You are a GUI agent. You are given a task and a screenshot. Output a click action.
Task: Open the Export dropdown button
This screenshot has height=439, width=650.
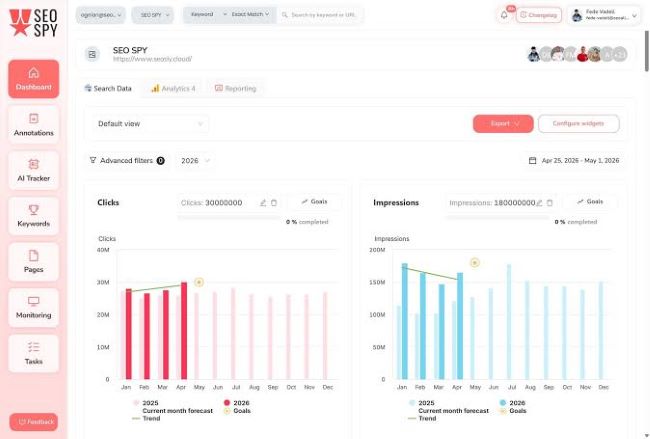pyautogui.click(x=503, y=124)
